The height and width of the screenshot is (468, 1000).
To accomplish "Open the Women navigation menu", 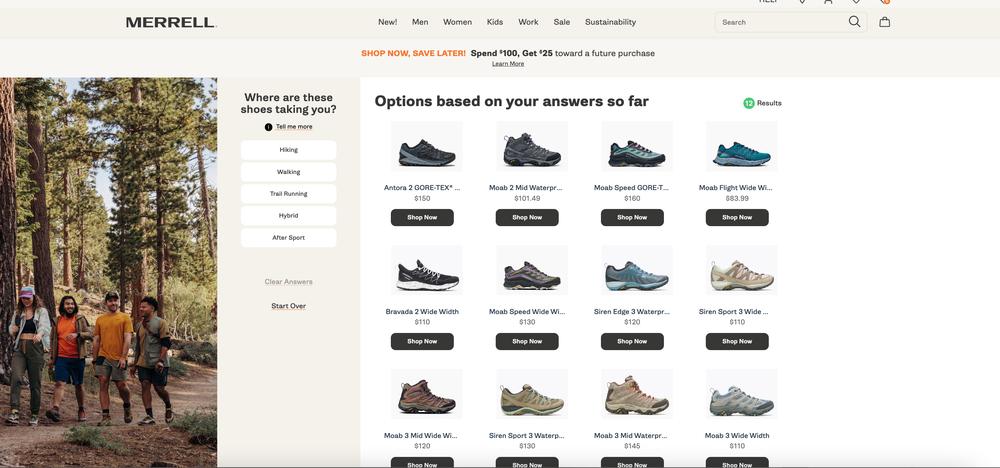I will 457,22.
